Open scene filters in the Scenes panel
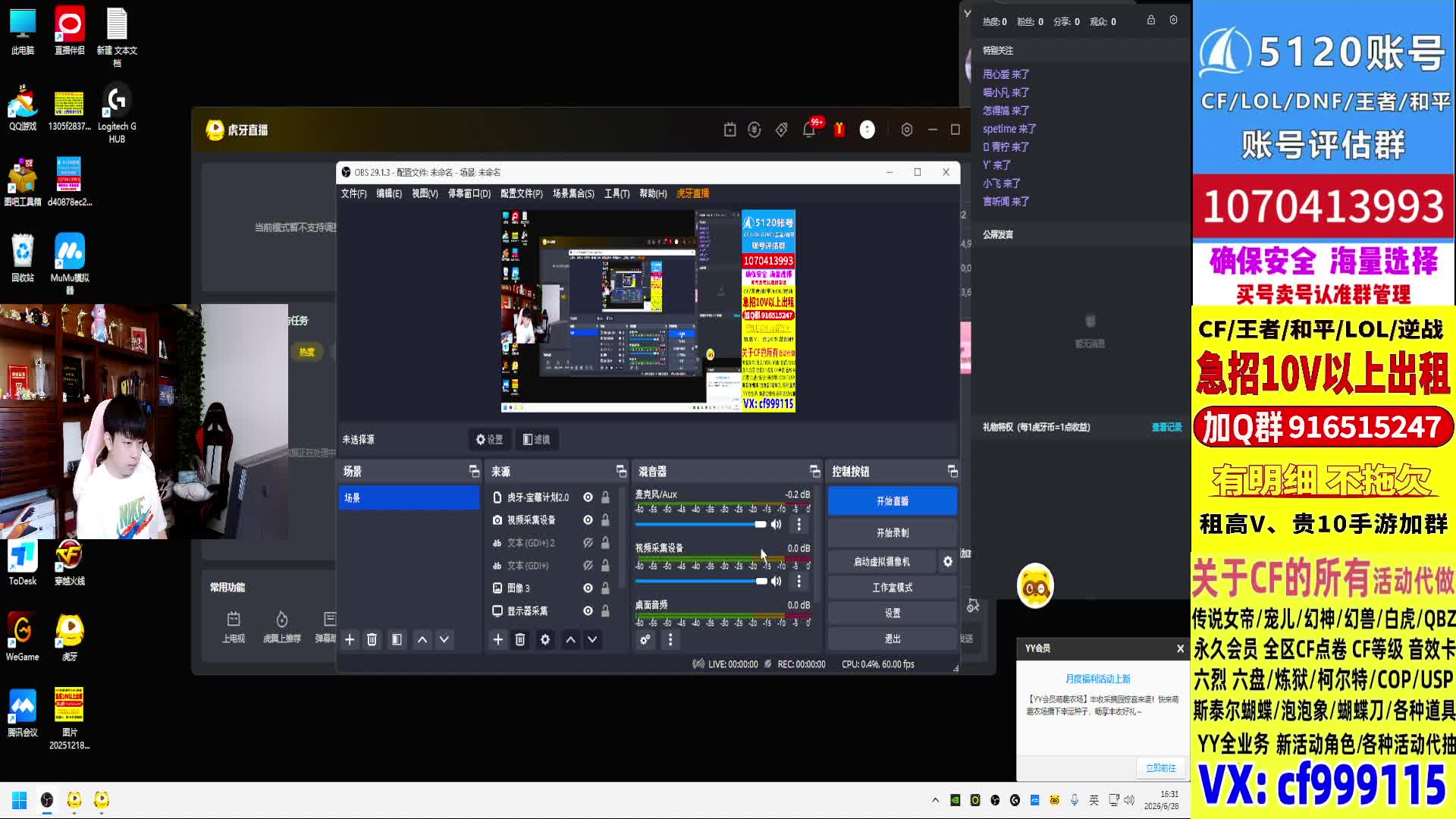Image resolution: width=1456 pixels, height=819 pixels. point(397,640)
